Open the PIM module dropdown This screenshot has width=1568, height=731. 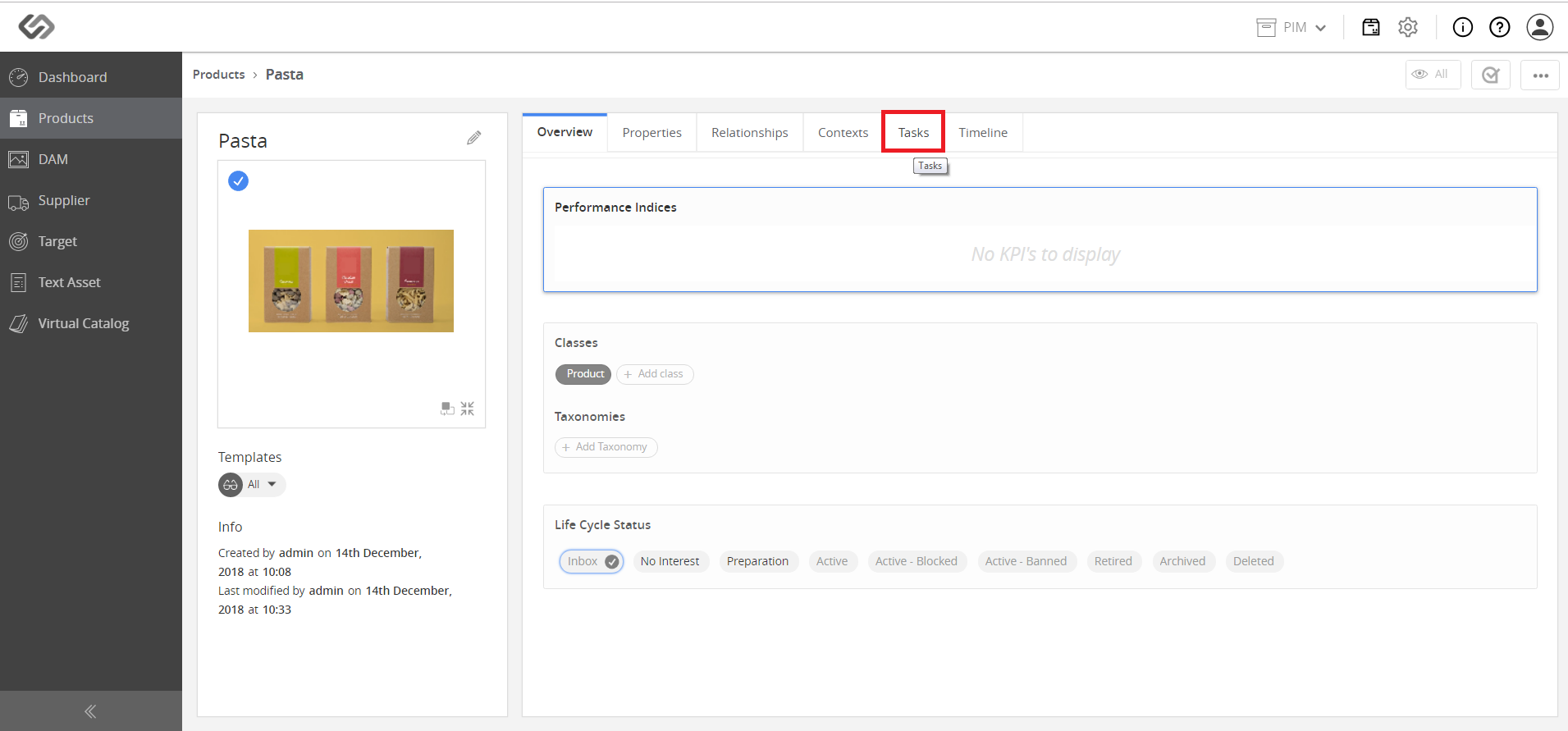1291,27
